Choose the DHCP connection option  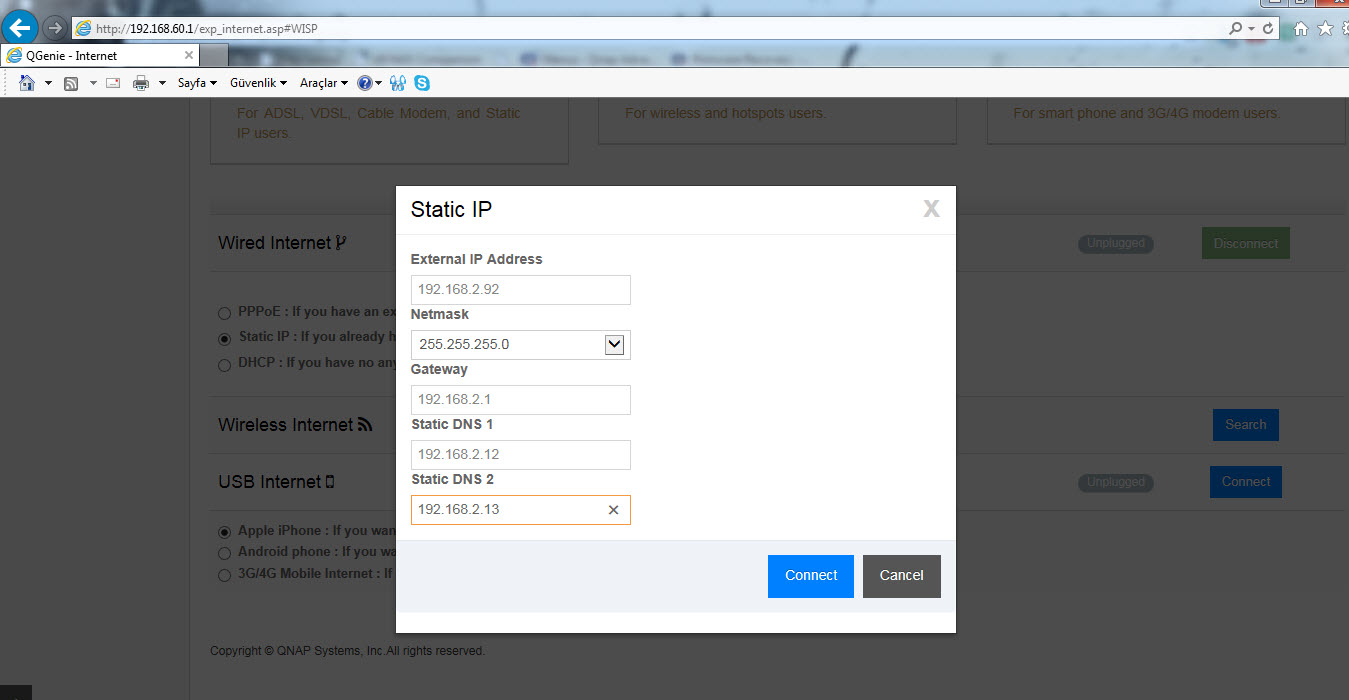click(x=225, y=364)
